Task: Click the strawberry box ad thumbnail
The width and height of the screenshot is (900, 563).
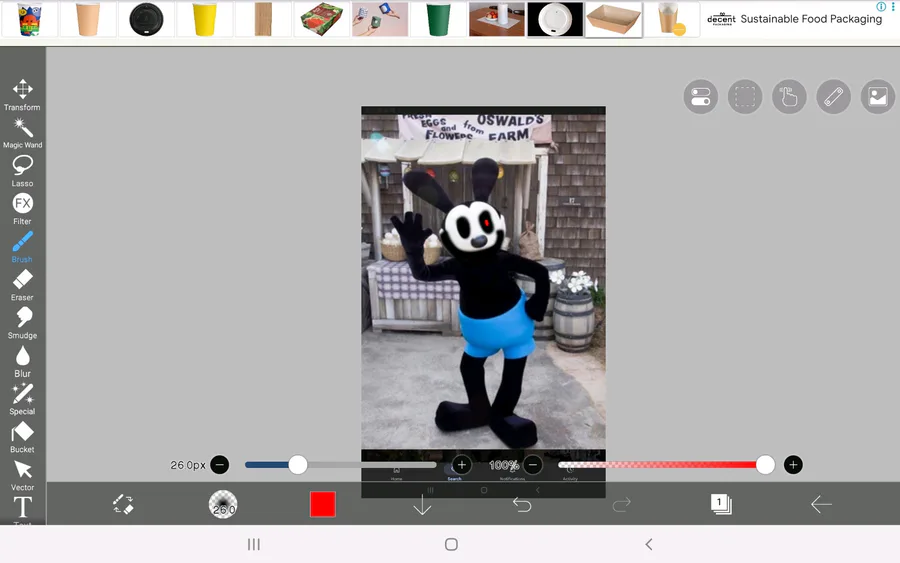Action: (321, 19)
